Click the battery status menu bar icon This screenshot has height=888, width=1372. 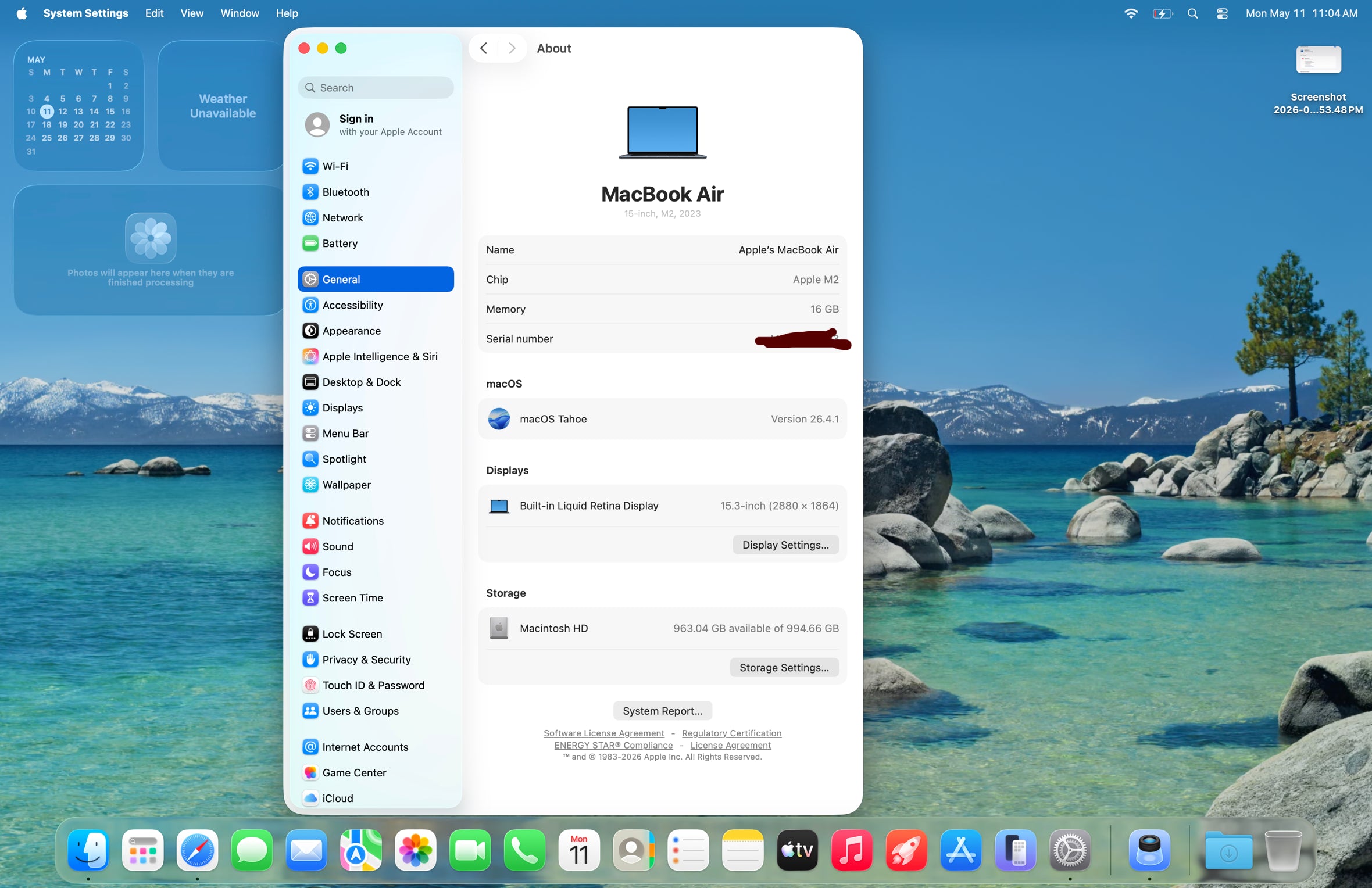pos(1162,13)
